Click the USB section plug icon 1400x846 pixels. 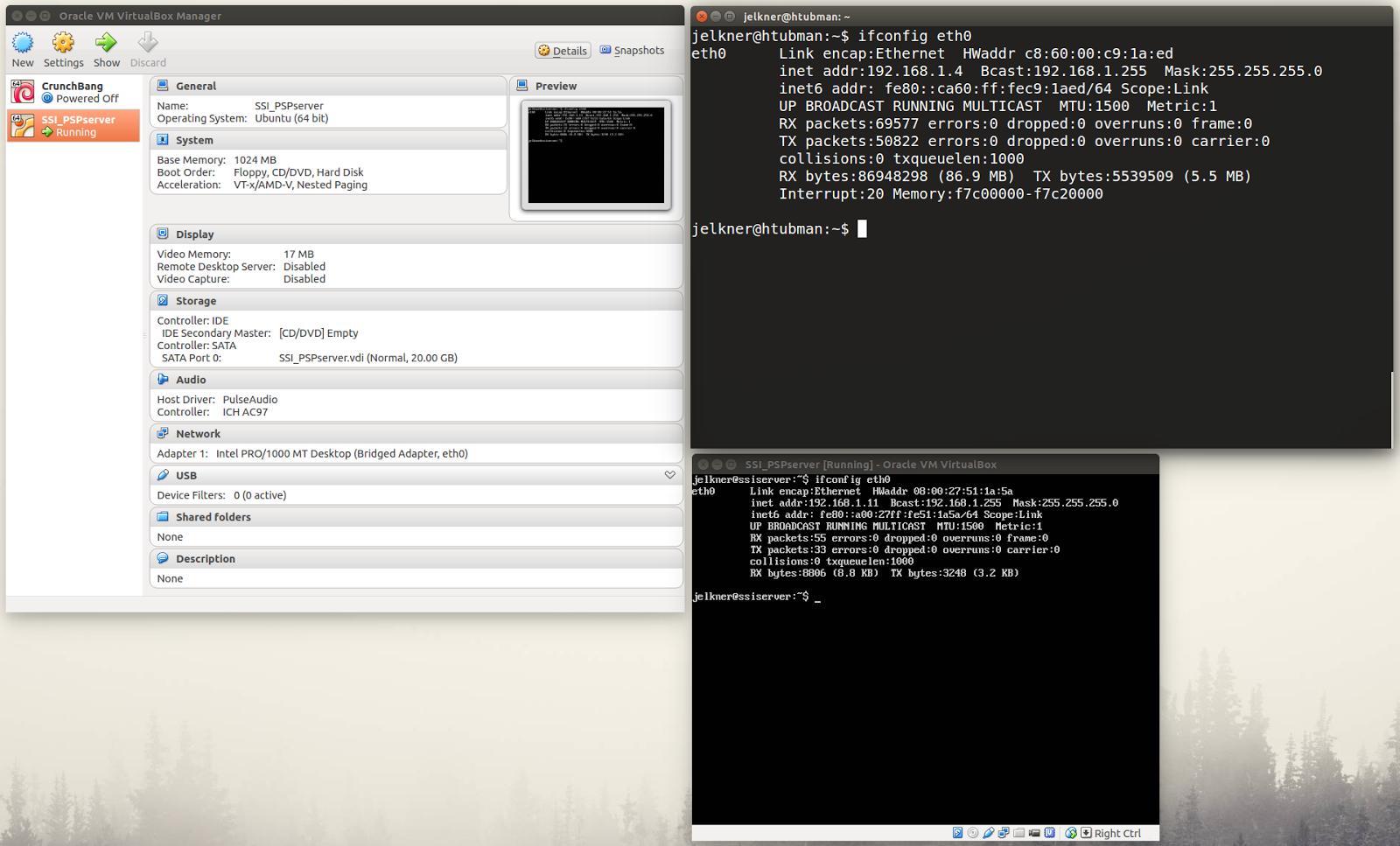pos(163,475)
